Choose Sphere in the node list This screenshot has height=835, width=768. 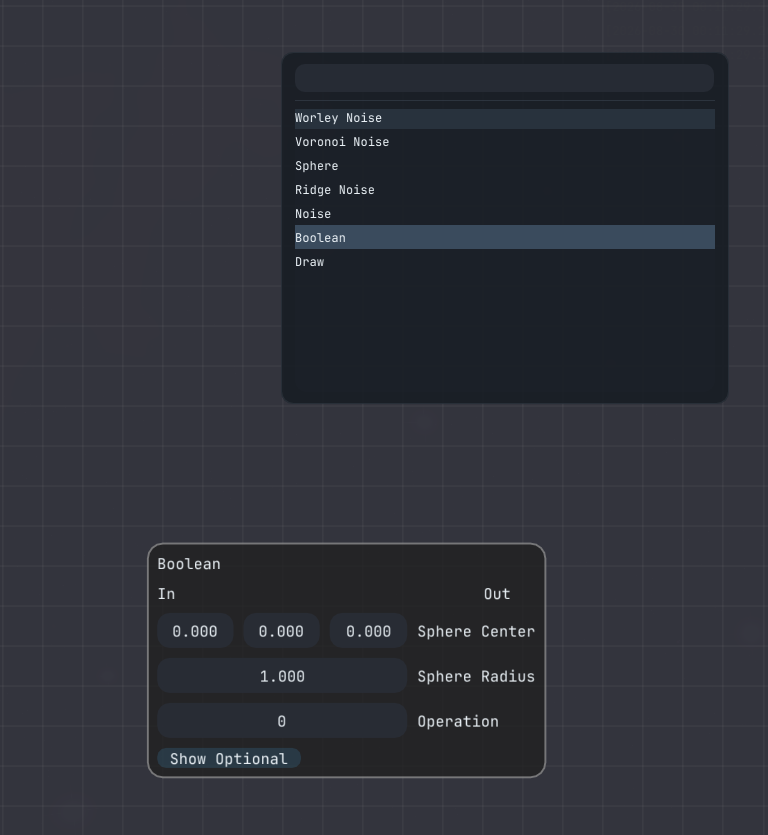click(x=505, y=166)
